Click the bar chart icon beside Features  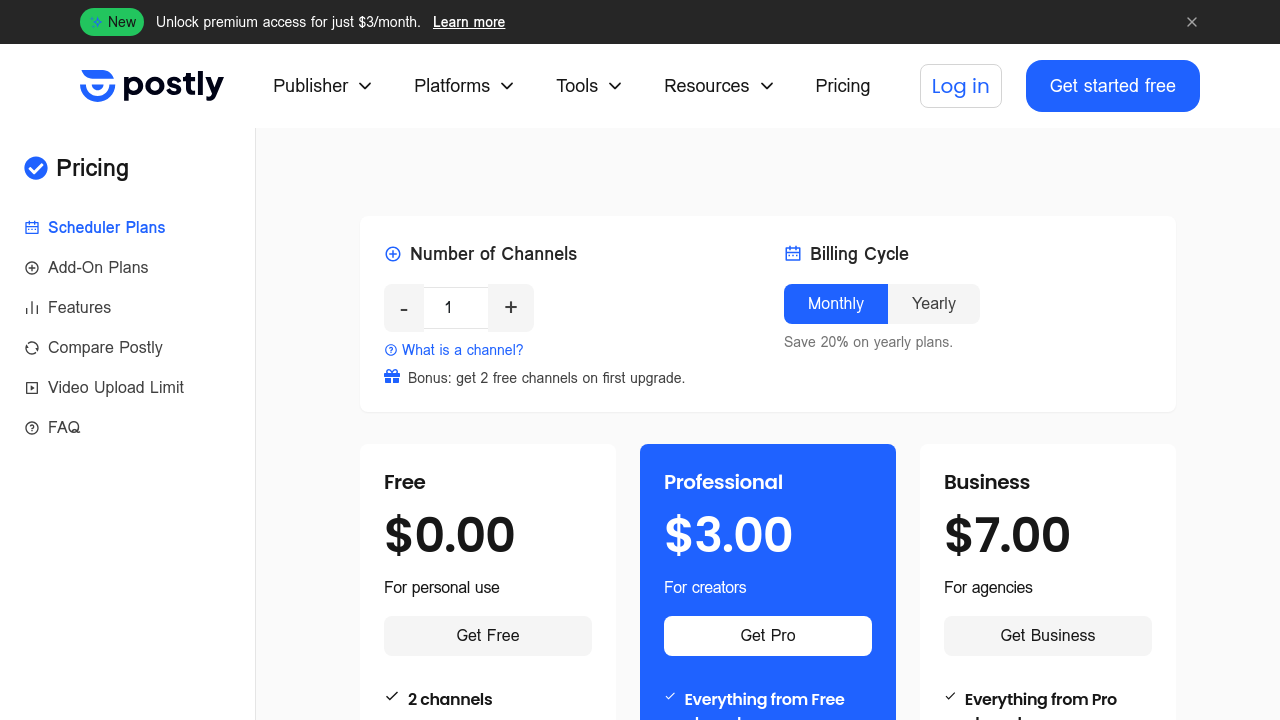32,308
